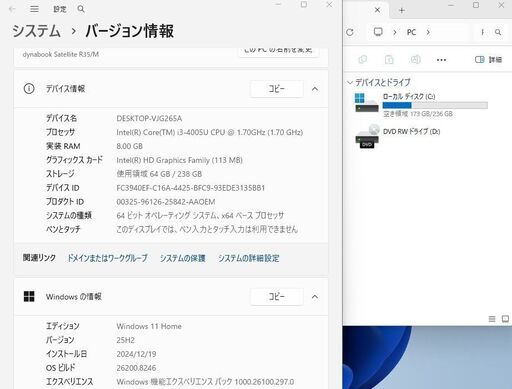Click the paste icon in Explorer toolbar
The height and width of the screenshot is (389, 512).
coord(389,60)
